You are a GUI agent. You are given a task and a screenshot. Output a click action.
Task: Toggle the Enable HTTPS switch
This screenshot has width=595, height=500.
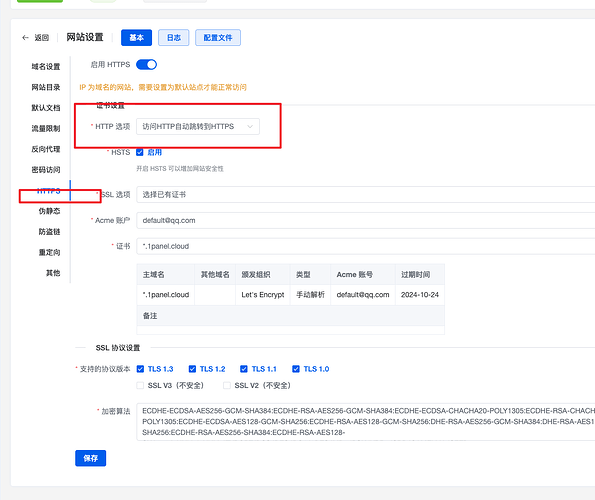point(146,64)
